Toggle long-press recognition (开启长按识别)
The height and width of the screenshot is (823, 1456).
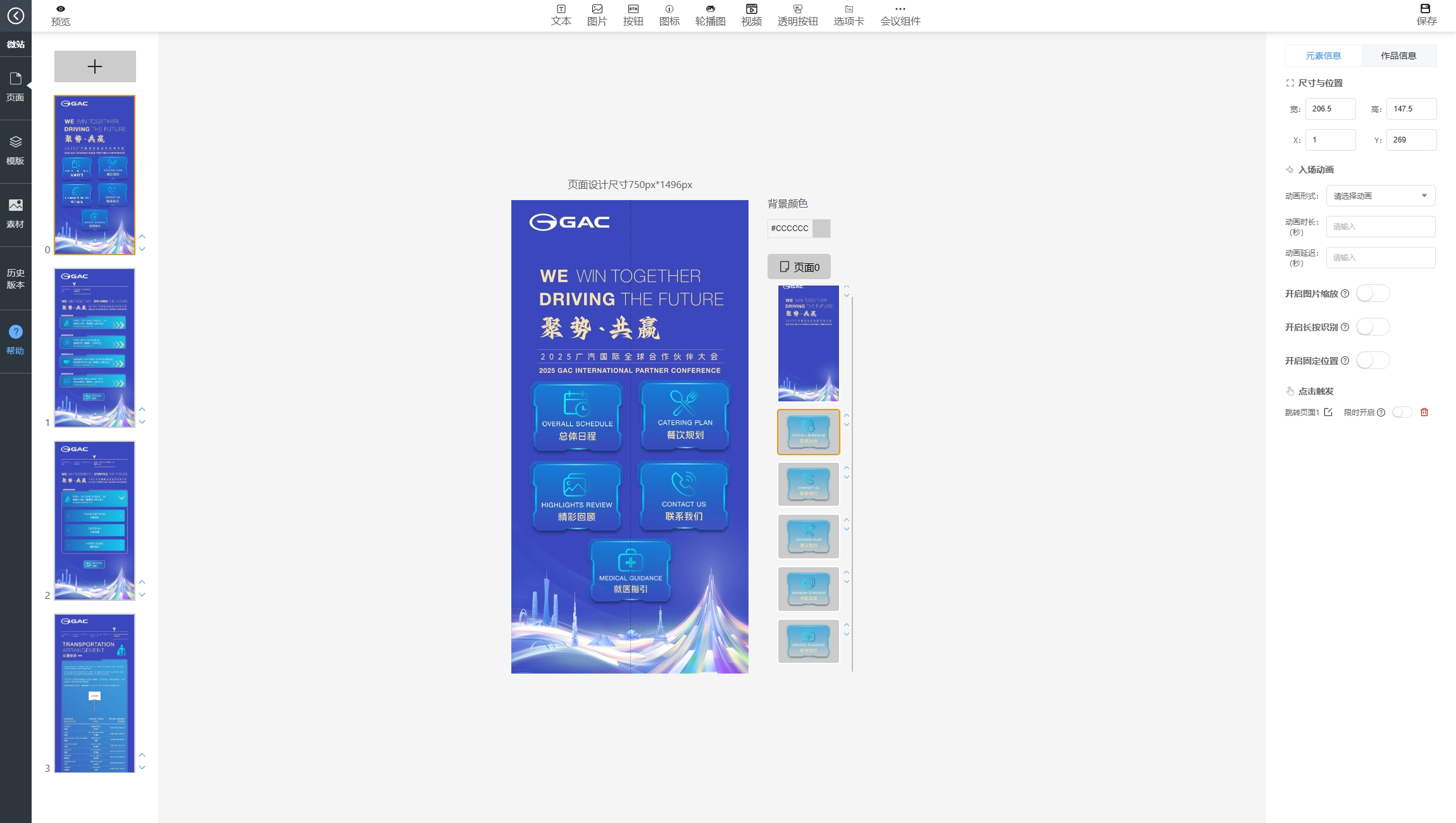coord(1372,327)
